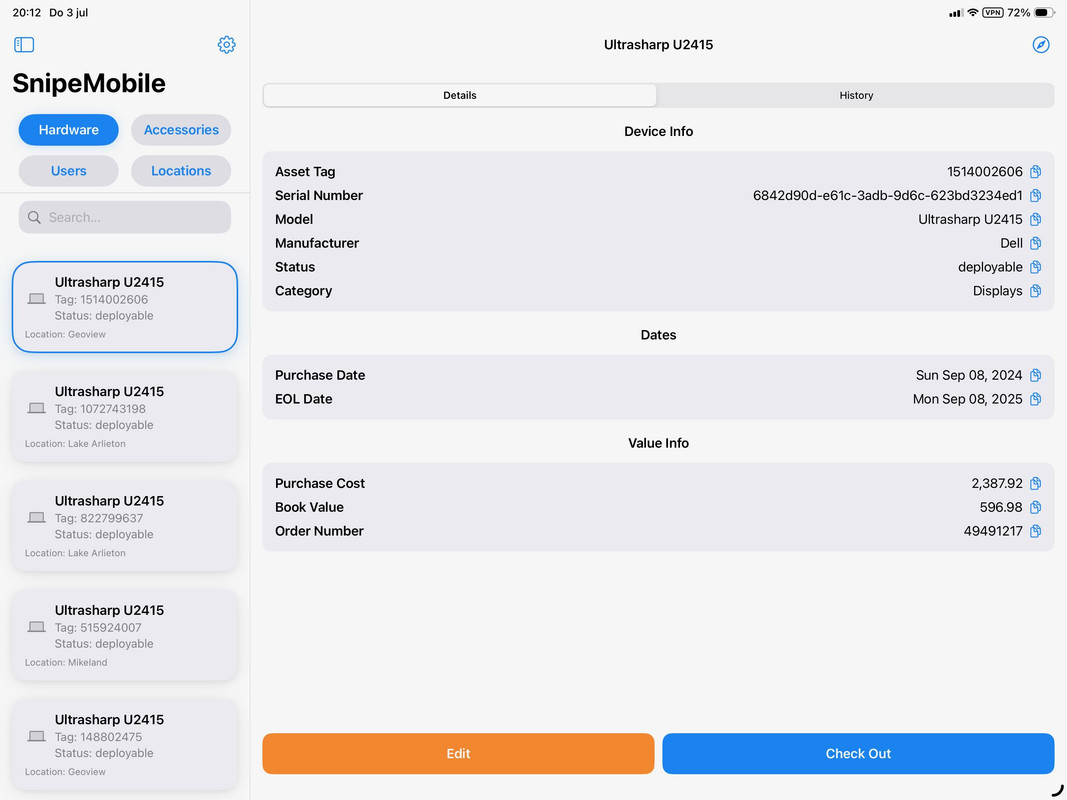Tap the Wi-Fi indicator in status bar
The width and height of the screenshot is (1067, 800).
(973, 12)
